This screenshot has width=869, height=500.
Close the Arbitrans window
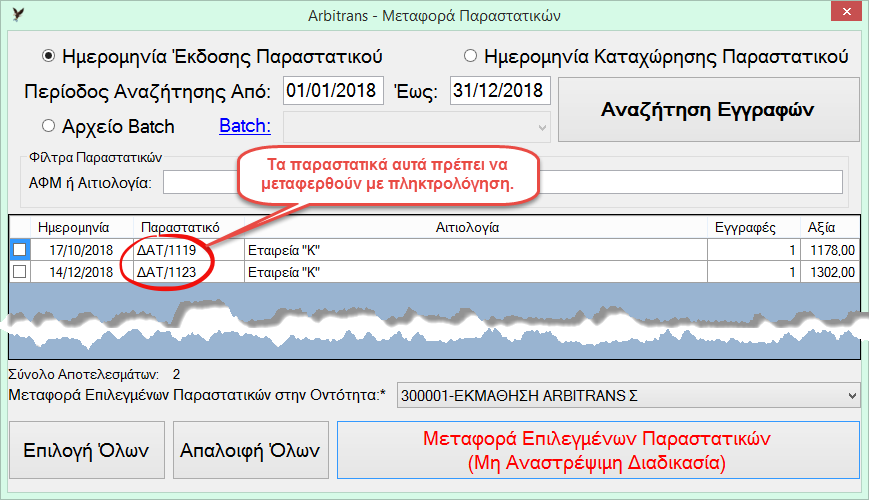(846, 12)
